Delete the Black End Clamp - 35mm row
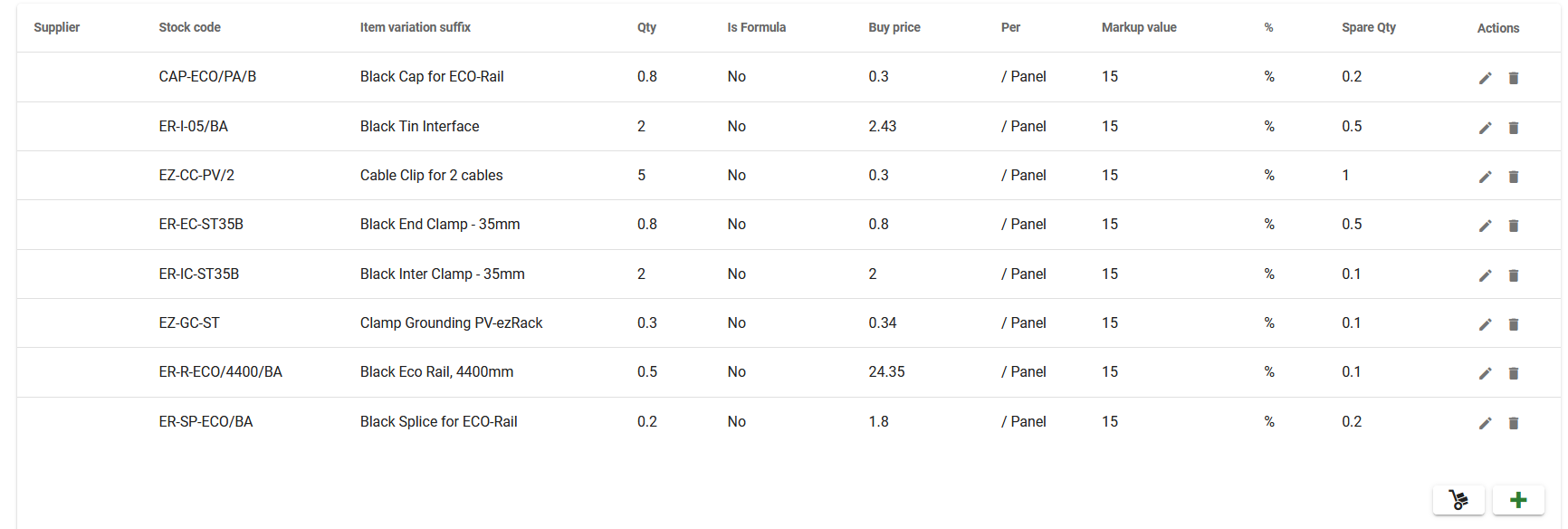Screen dimensions: 1568x529 (1513, 226)
